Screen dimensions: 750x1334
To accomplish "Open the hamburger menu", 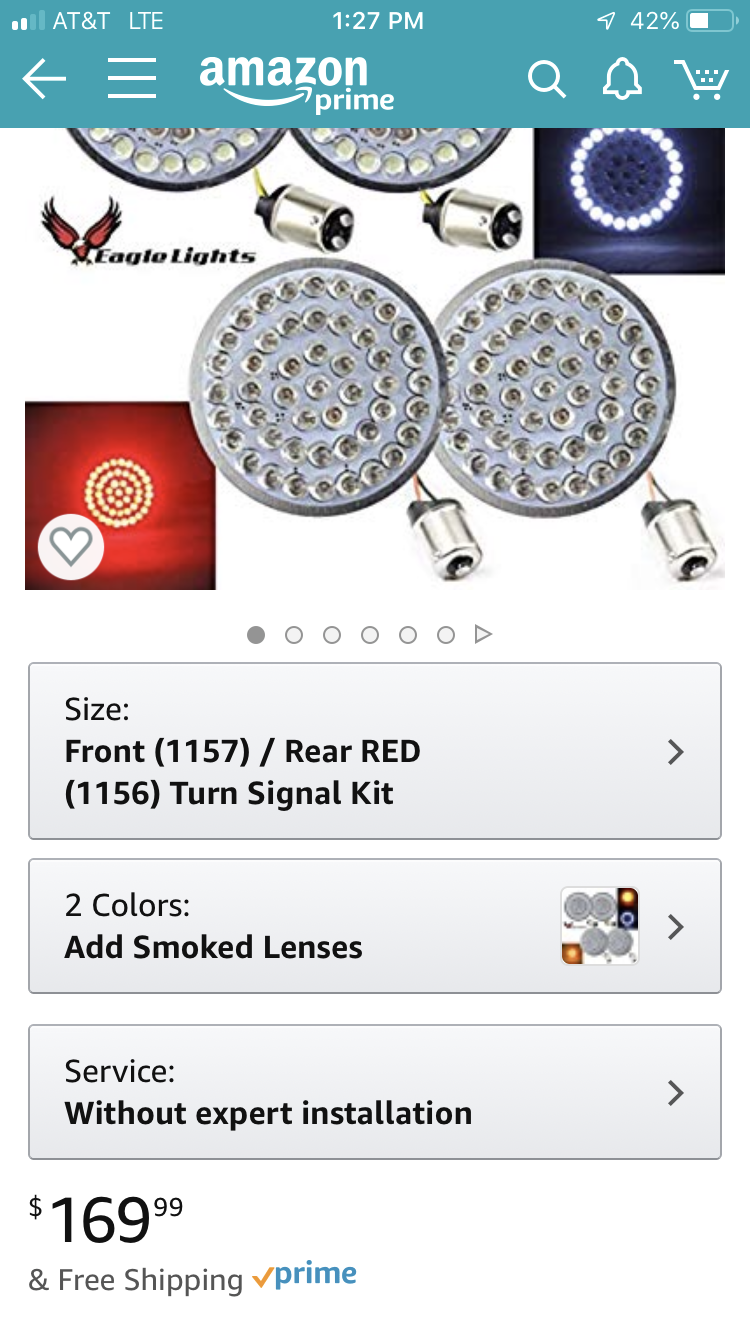I will (x=132, y=78).
